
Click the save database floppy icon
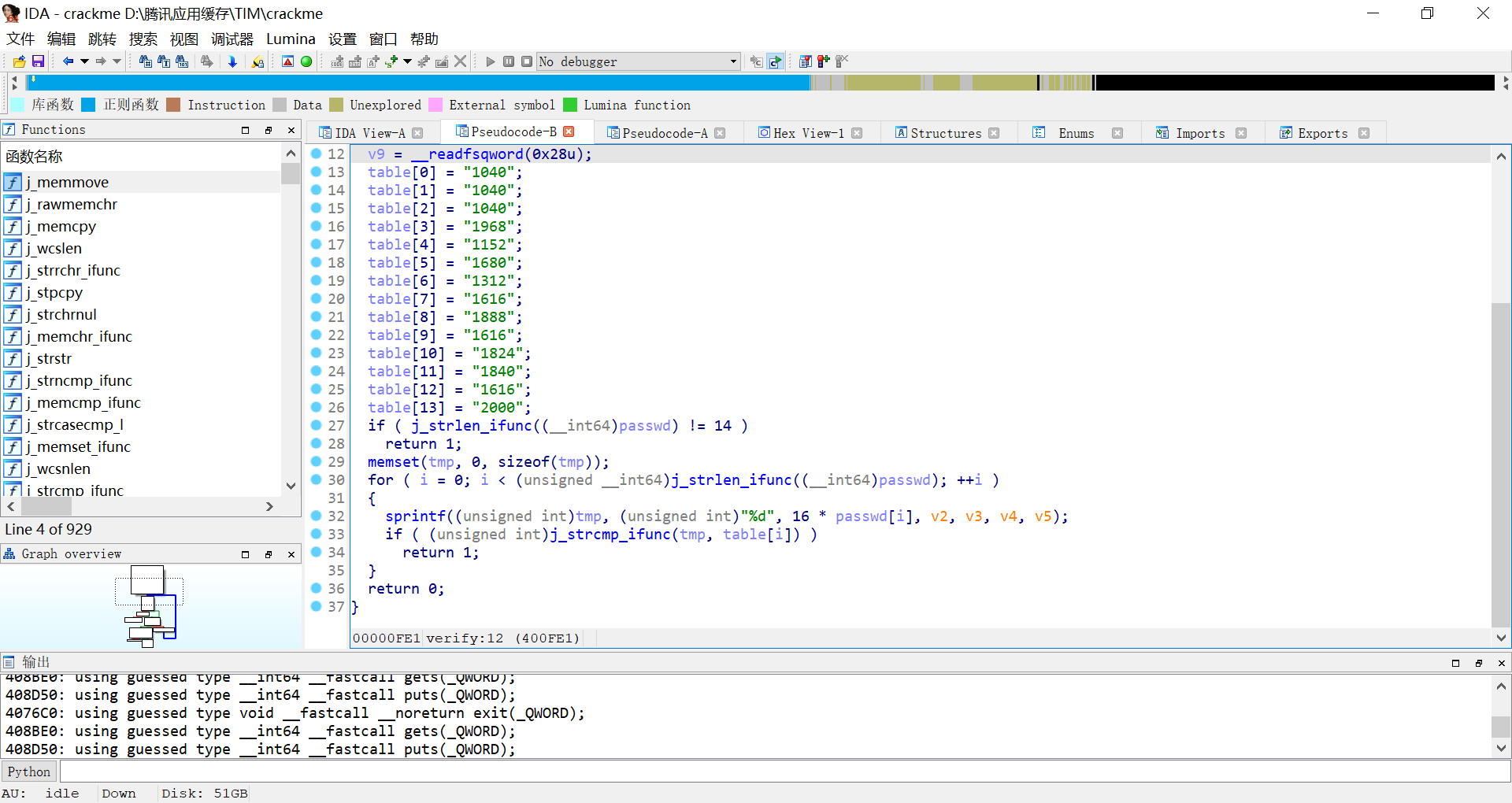(38, 61)
